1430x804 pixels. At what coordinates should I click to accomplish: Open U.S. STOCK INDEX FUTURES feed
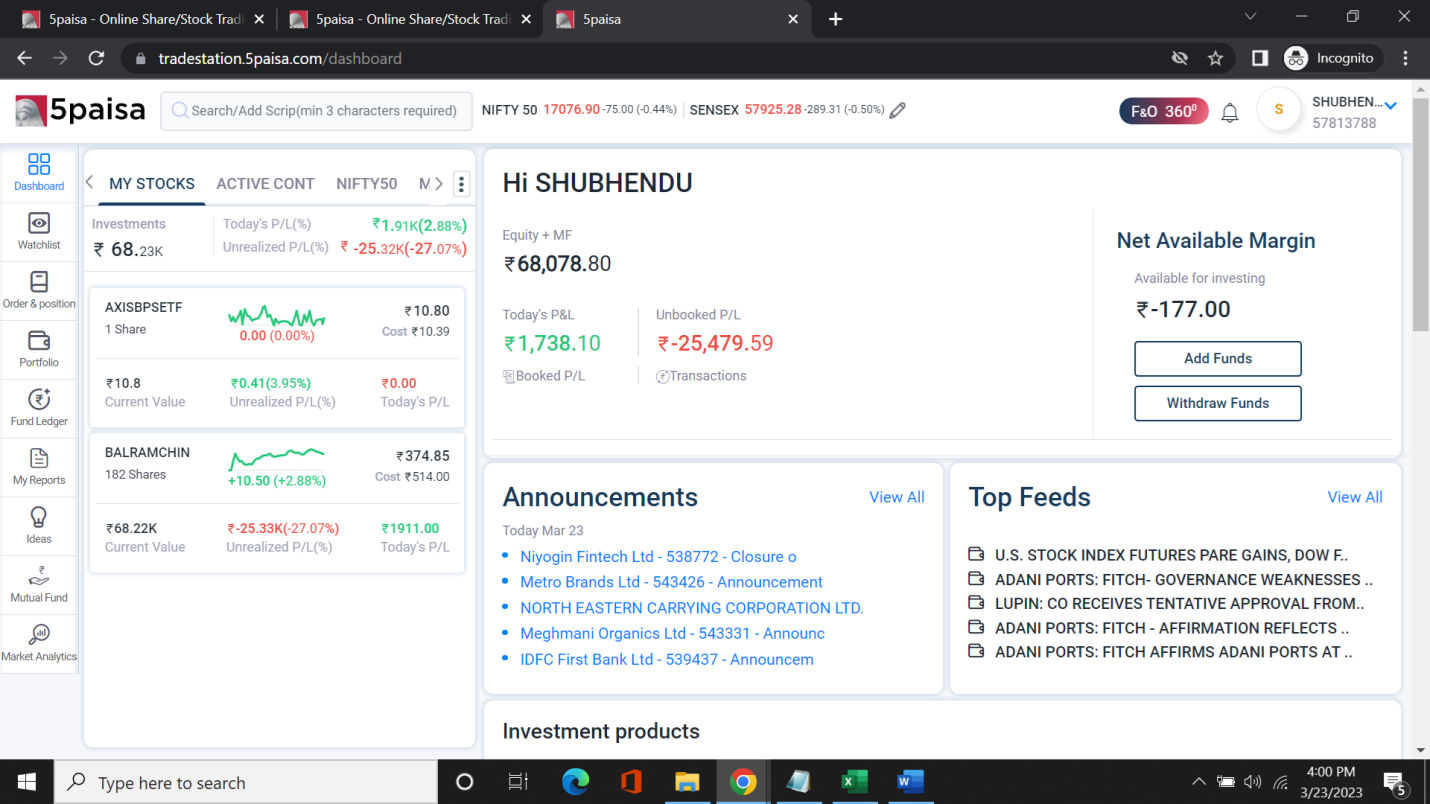click(x=1171, y=555)
